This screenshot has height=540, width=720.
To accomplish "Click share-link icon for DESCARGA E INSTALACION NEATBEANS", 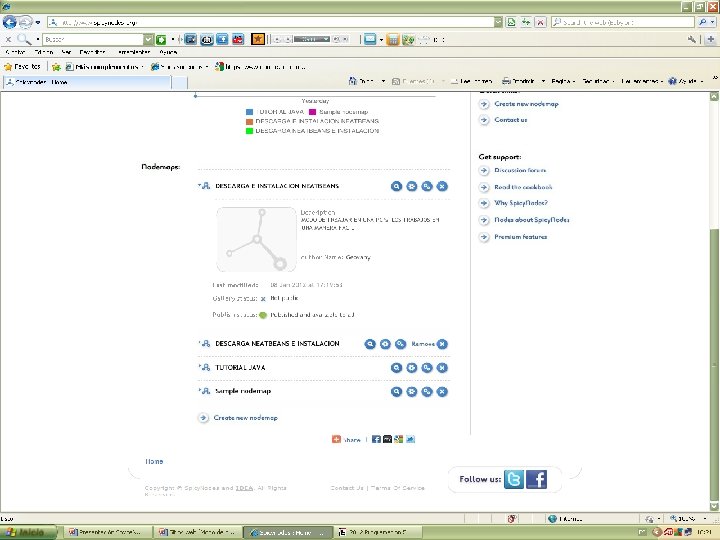I will [427, 186].
